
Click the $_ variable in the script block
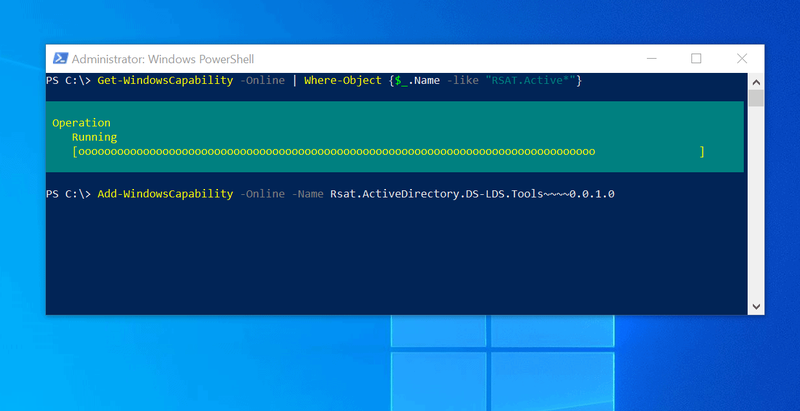pos(401,81)
